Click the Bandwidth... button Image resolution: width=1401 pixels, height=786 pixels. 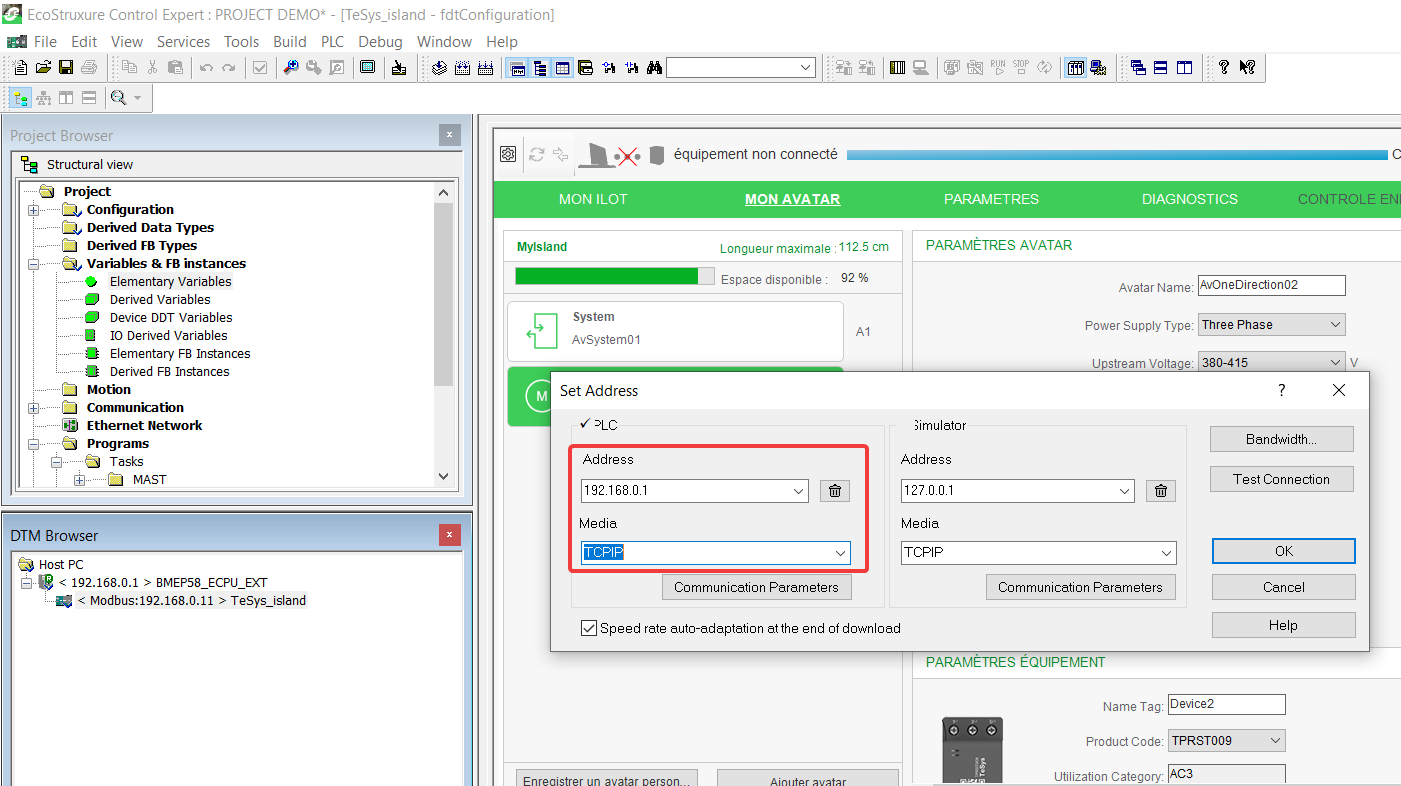coord(1281,439)
